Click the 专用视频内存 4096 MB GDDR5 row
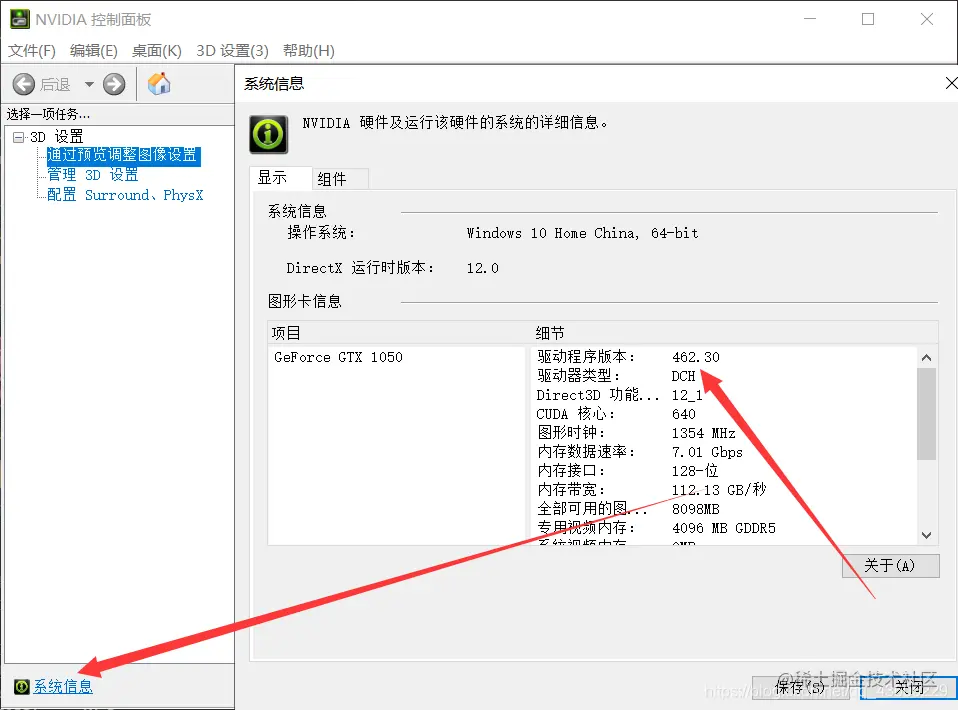This screenshot has width=958, height=710. [x=656, y=528]
